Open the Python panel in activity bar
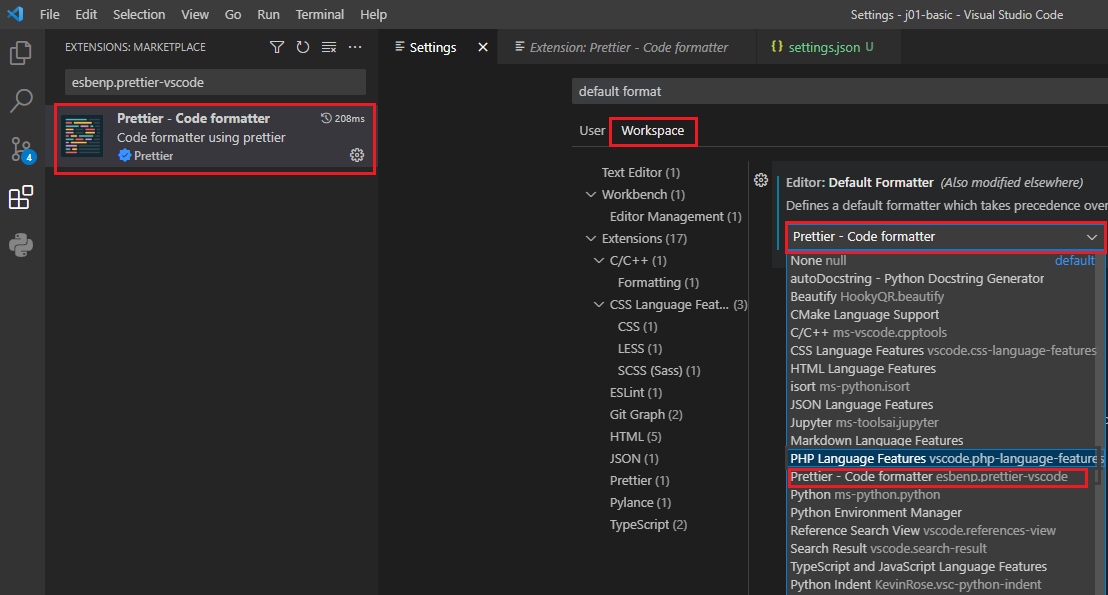 point(21,245)
